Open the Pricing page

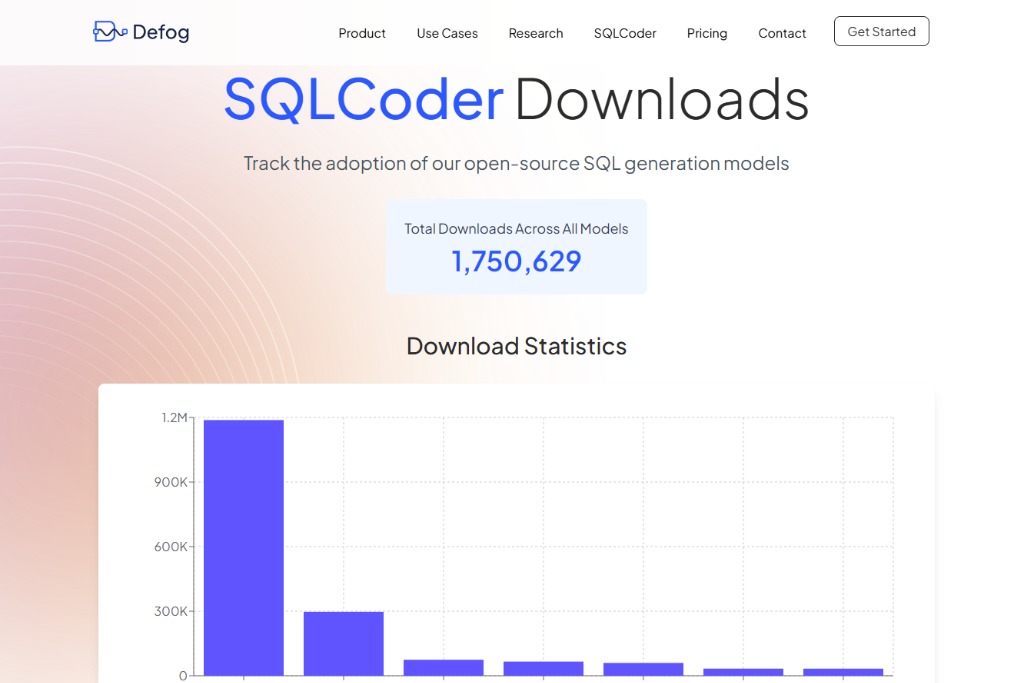tap(707, 33)
